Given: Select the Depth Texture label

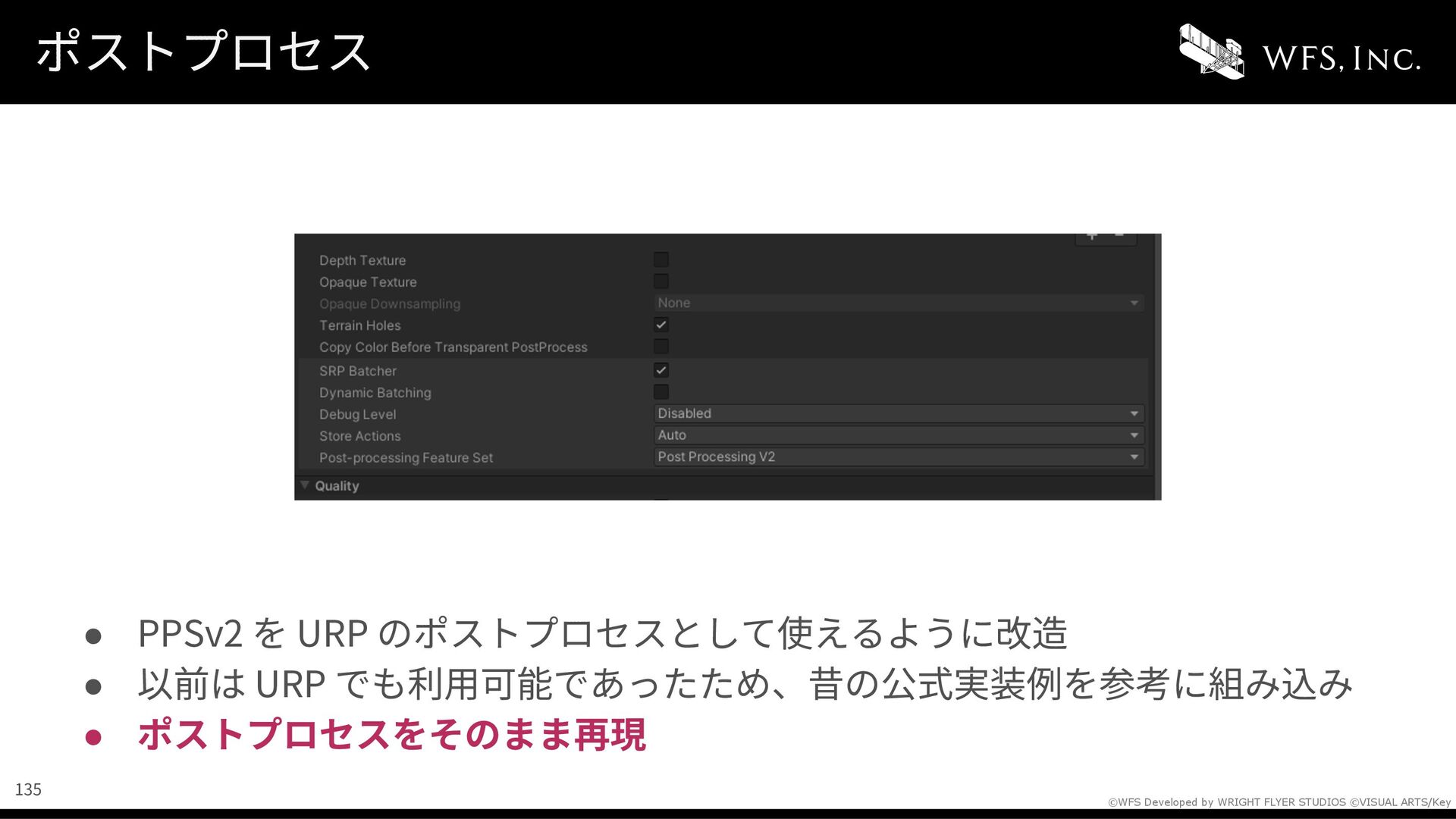Looking at the screenshot, I should click(x=362, y=260).
